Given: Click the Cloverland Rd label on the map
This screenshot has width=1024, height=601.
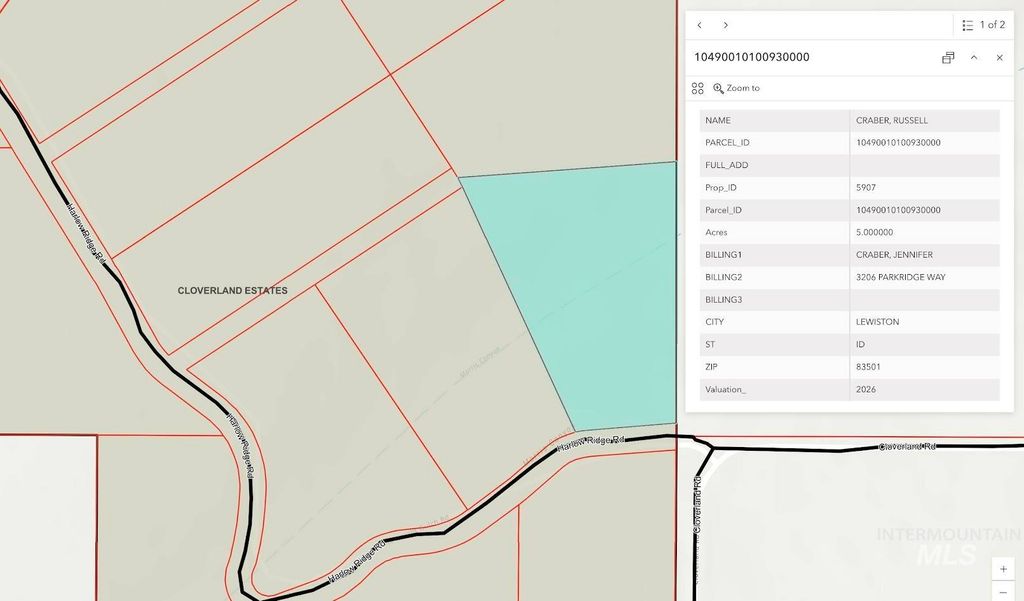Looking at the screenshot, I should (907, 446).
